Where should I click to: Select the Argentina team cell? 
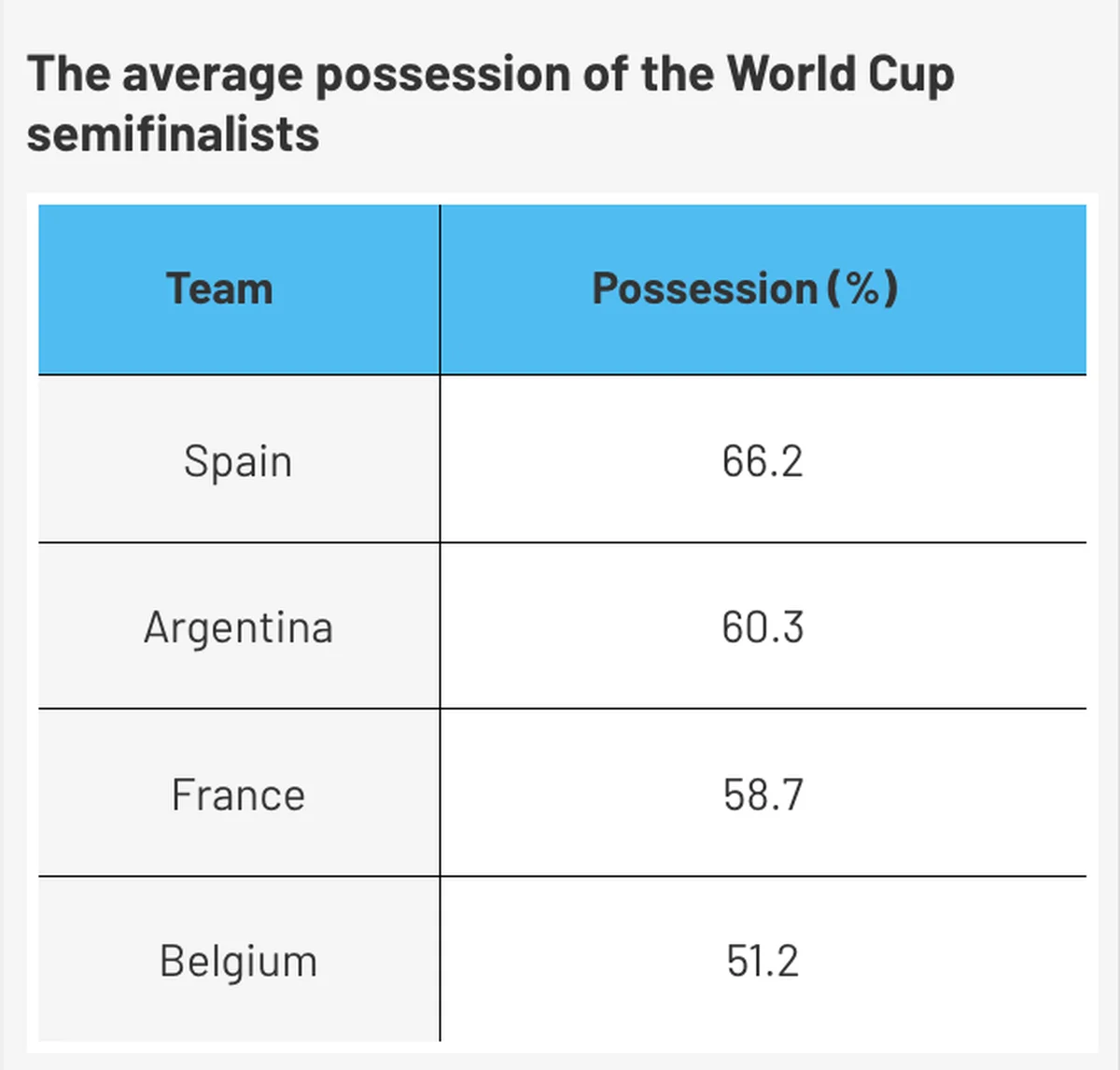[239, 627]
